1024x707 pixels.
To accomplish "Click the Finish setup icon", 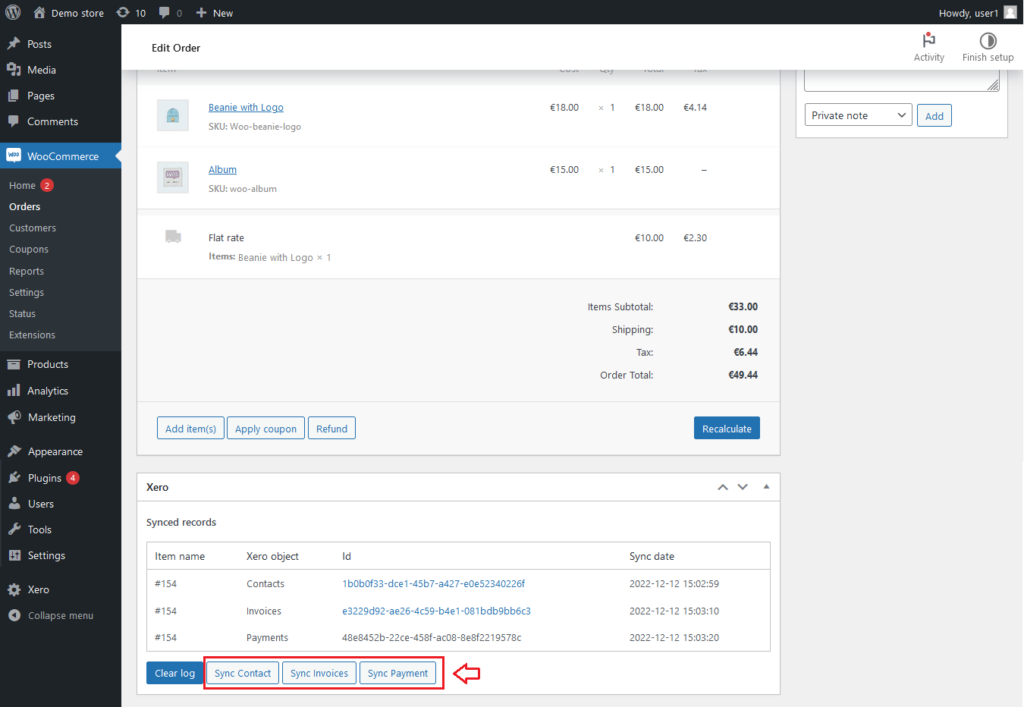I will 987,41.
